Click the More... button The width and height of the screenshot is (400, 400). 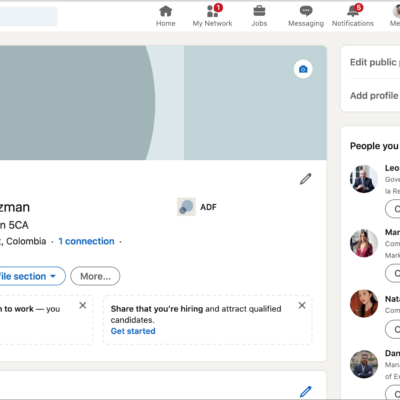[x=95, y=276]
